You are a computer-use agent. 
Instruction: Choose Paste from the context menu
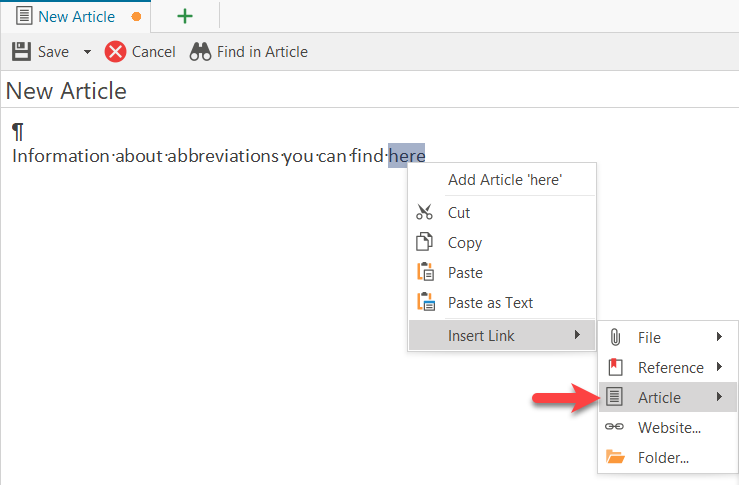[x=465, y=272]
